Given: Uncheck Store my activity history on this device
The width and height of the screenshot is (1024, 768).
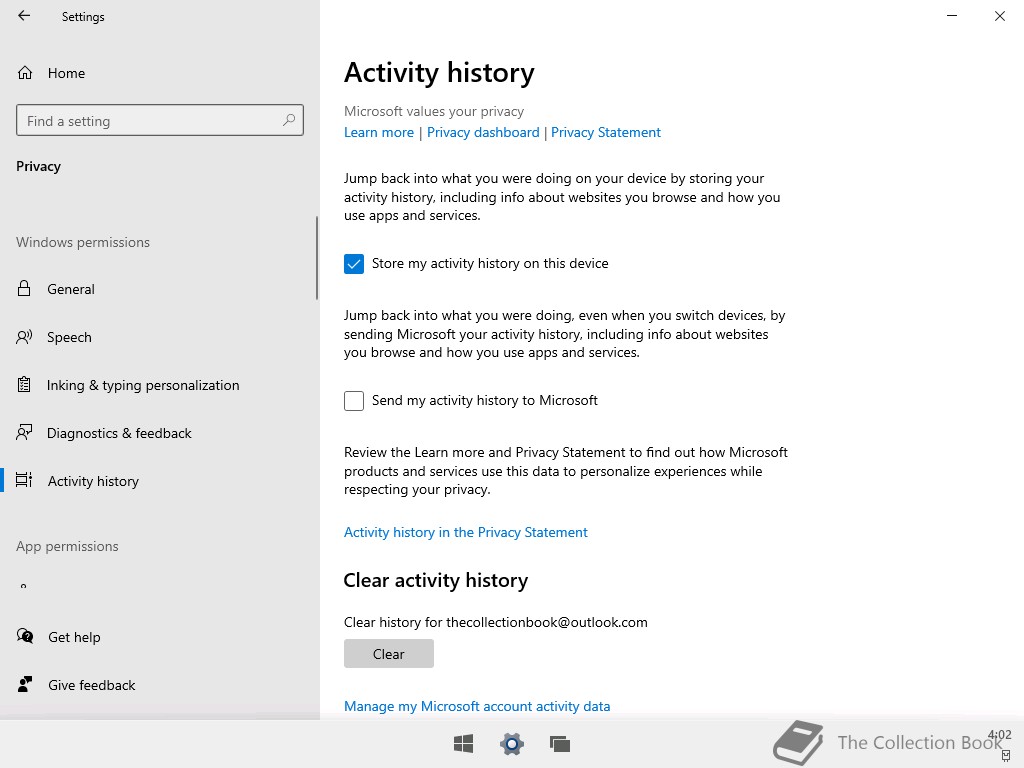Looking at the screenshot, I should [354, 264].
